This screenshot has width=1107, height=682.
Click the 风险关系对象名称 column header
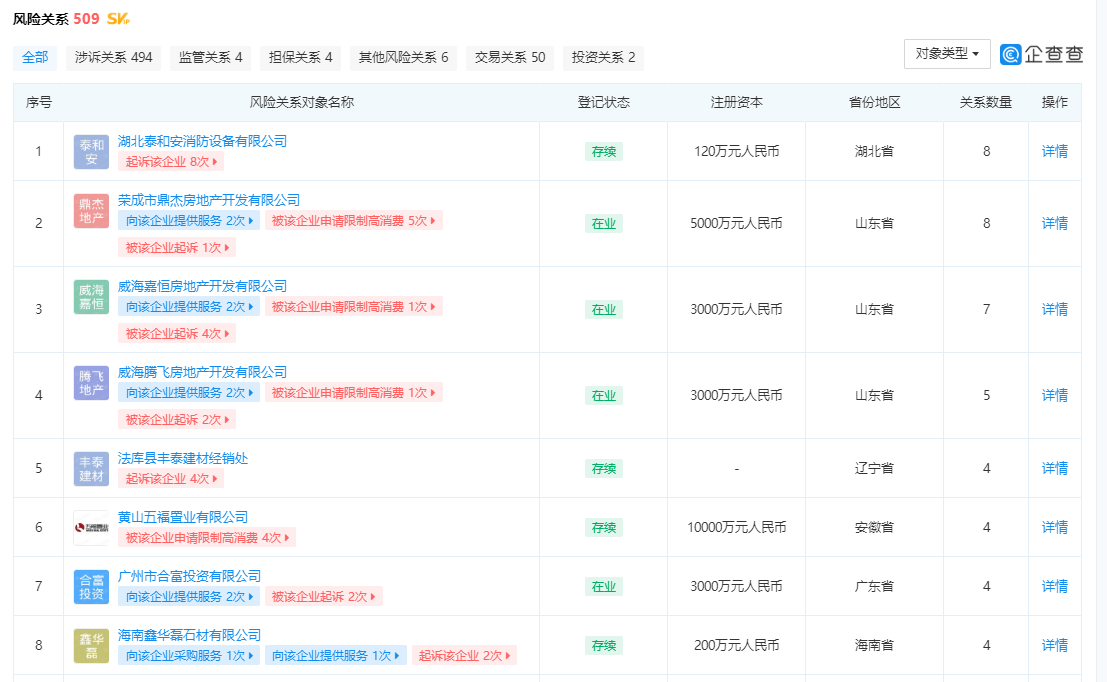(x=301, y=103)
